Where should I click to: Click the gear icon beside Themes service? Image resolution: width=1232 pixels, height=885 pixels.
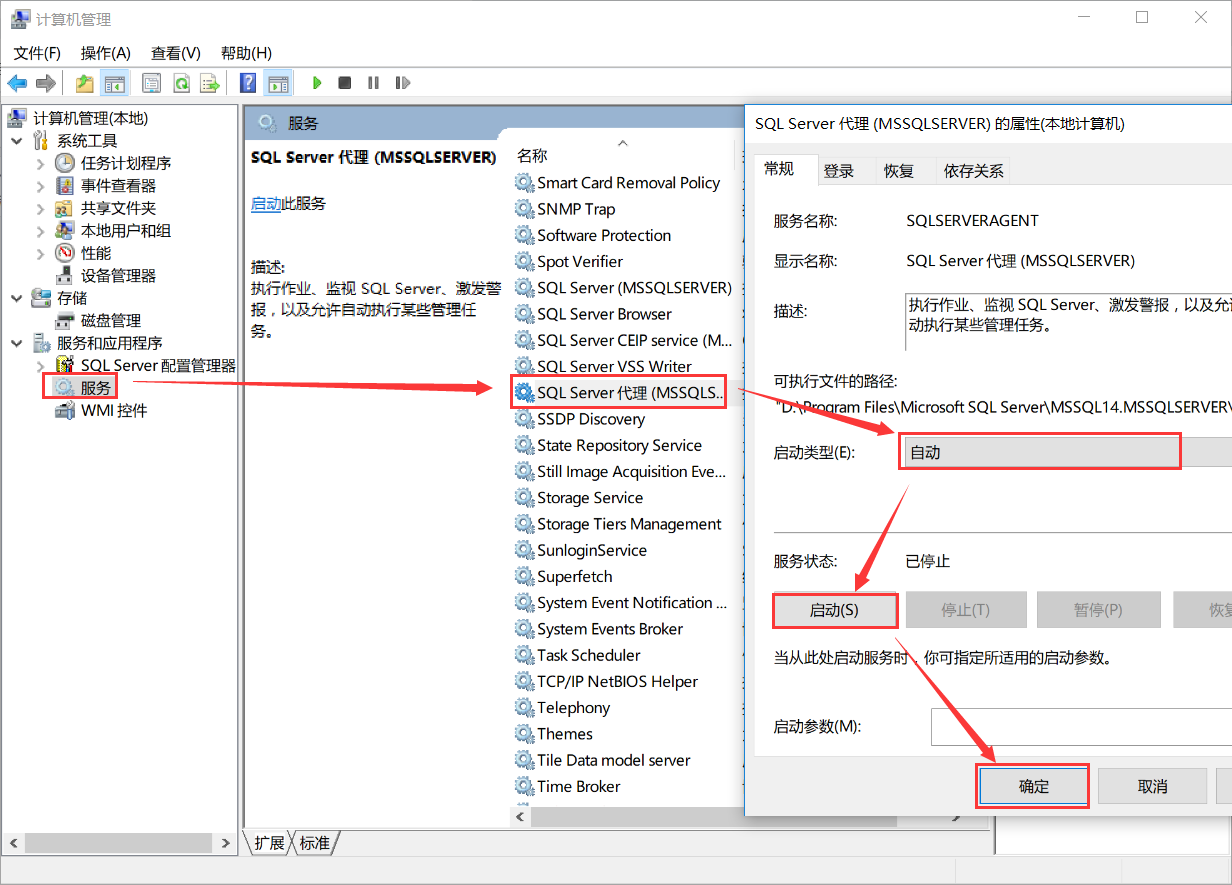click(x=524, y=734)
